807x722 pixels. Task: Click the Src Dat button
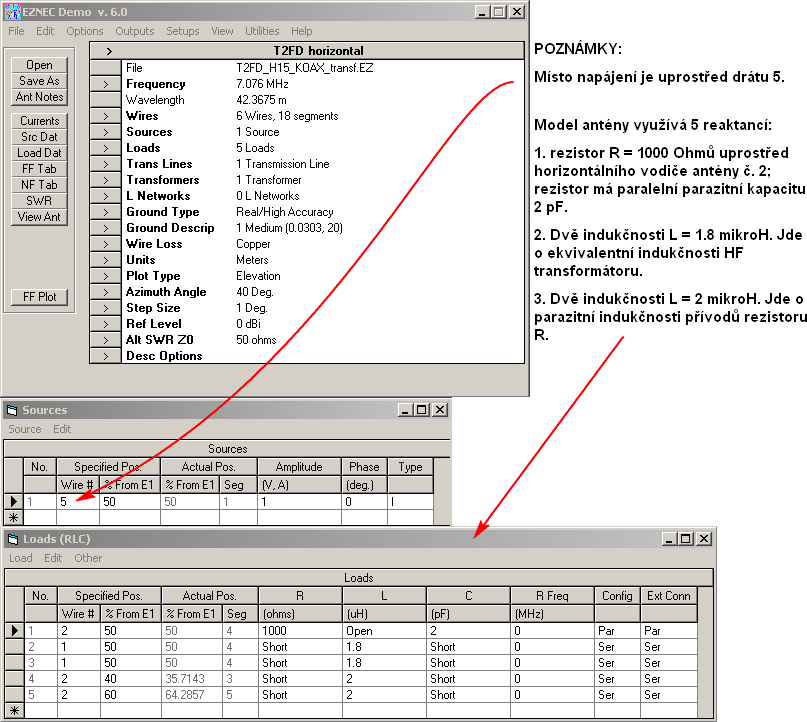(39, 137)
